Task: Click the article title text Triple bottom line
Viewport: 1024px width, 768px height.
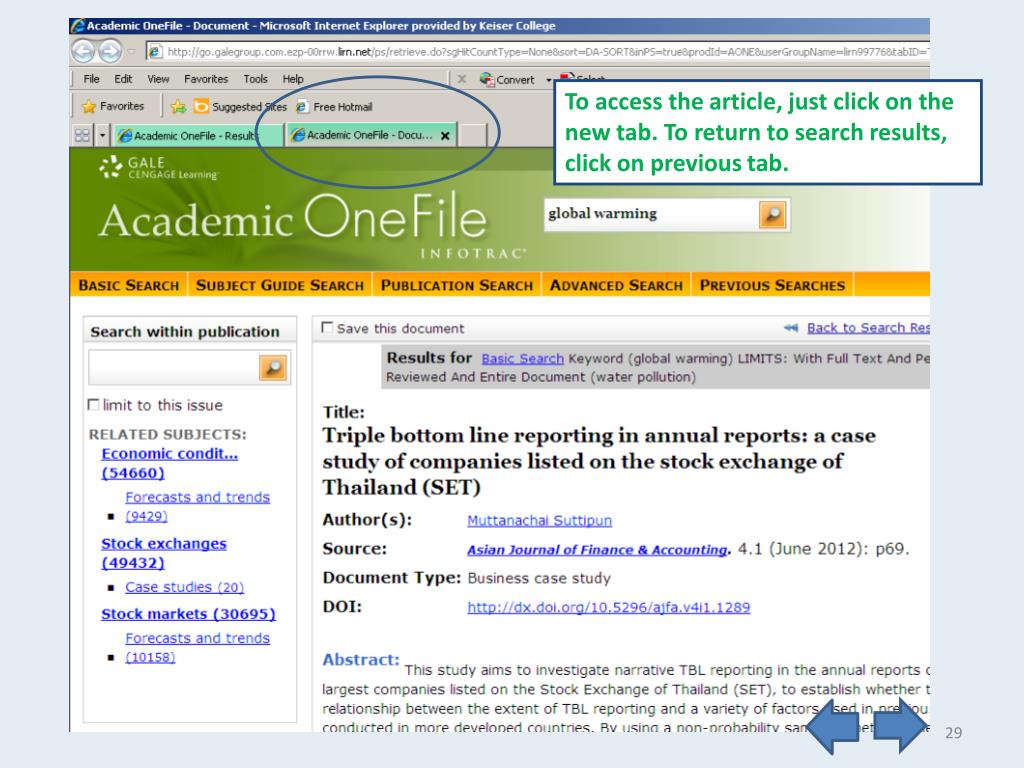Action: 599,461
